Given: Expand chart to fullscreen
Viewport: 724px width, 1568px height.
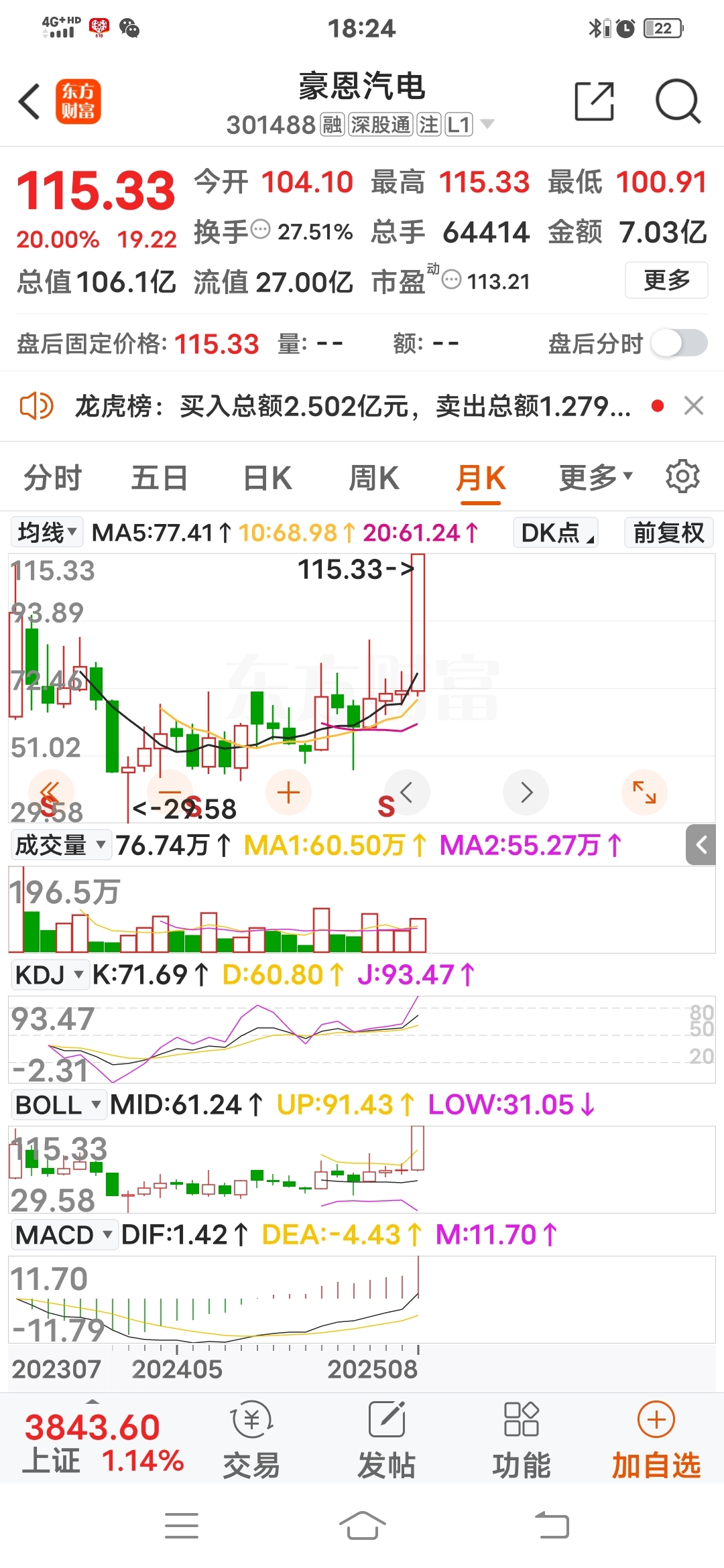Looking at the screenshot, I should click(644, 792).
